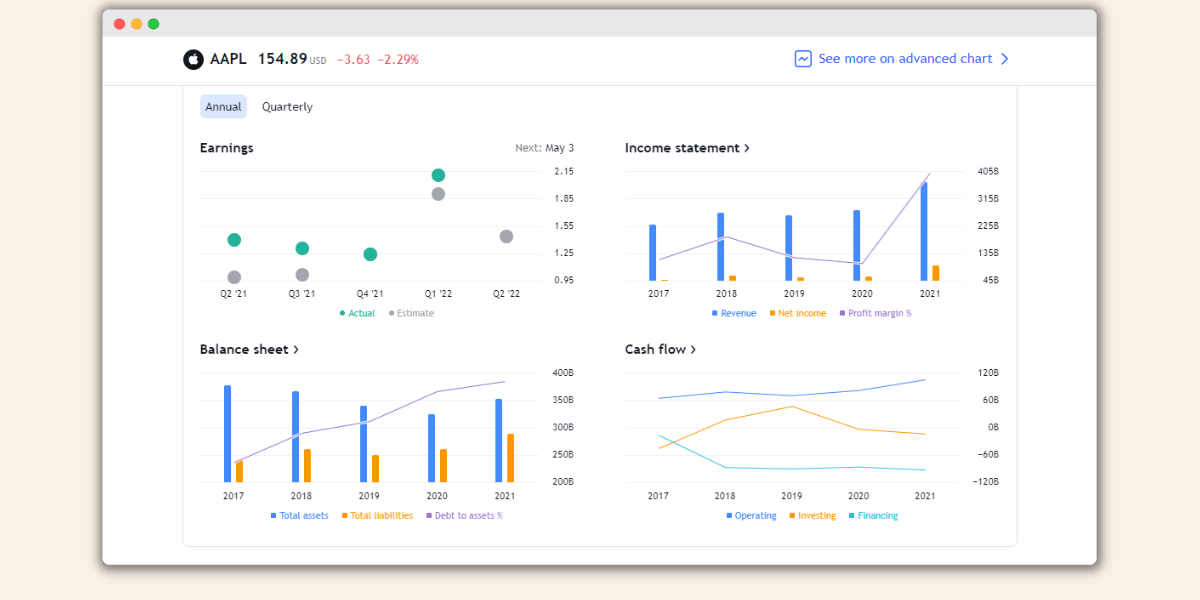
Task: Toggle the Total assets series visibility
Action: pyautogui.click(x=272, y=515)
